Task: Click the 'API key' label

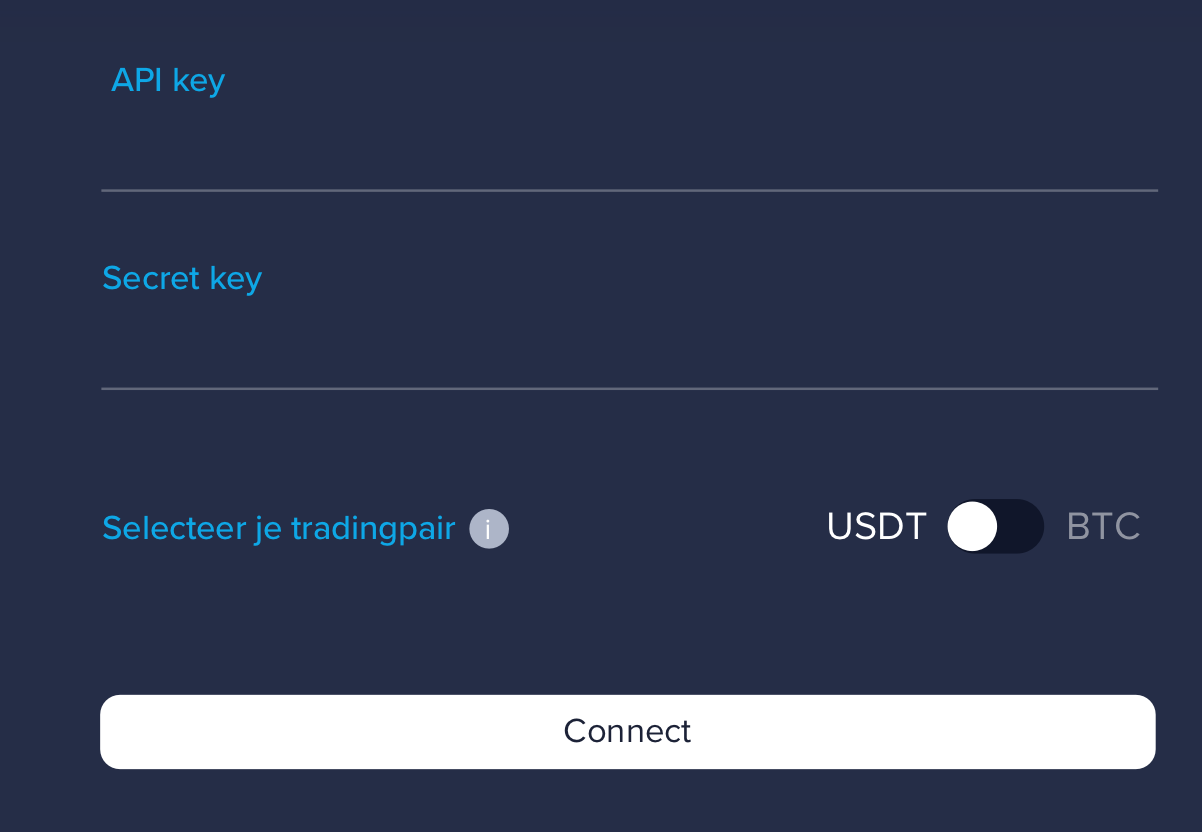Action: [168, 80]
